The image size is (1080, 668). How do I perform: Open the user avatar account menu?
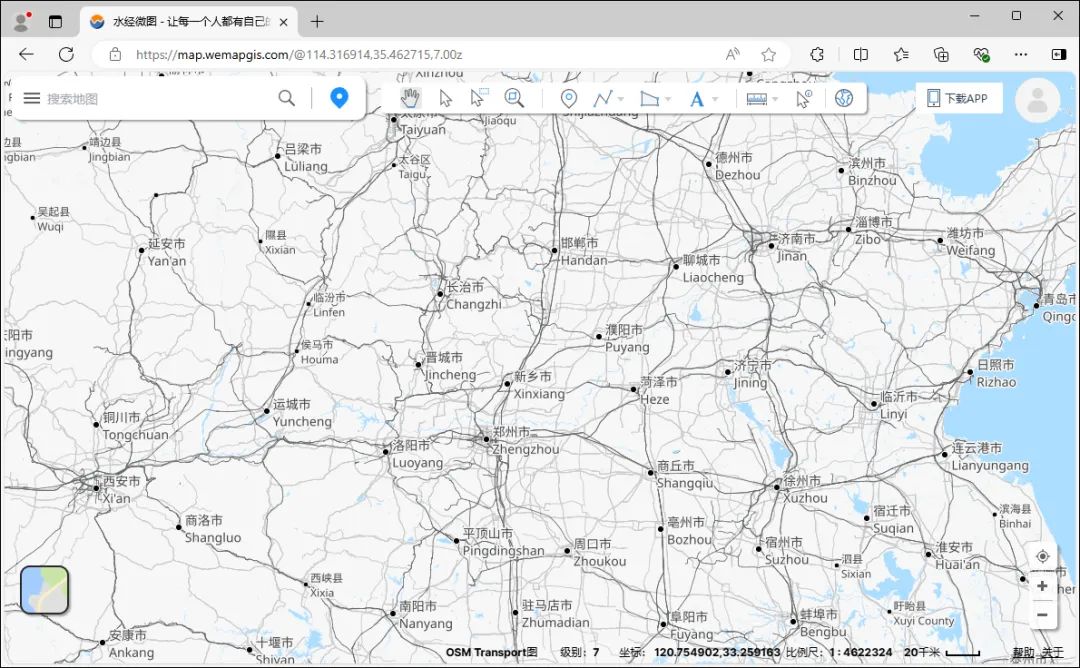(1037, 101)
